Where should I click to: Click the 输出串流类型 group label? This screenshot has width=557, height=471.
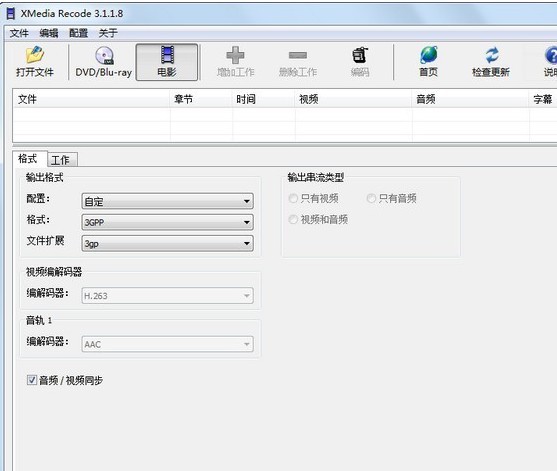pos(316,177)
